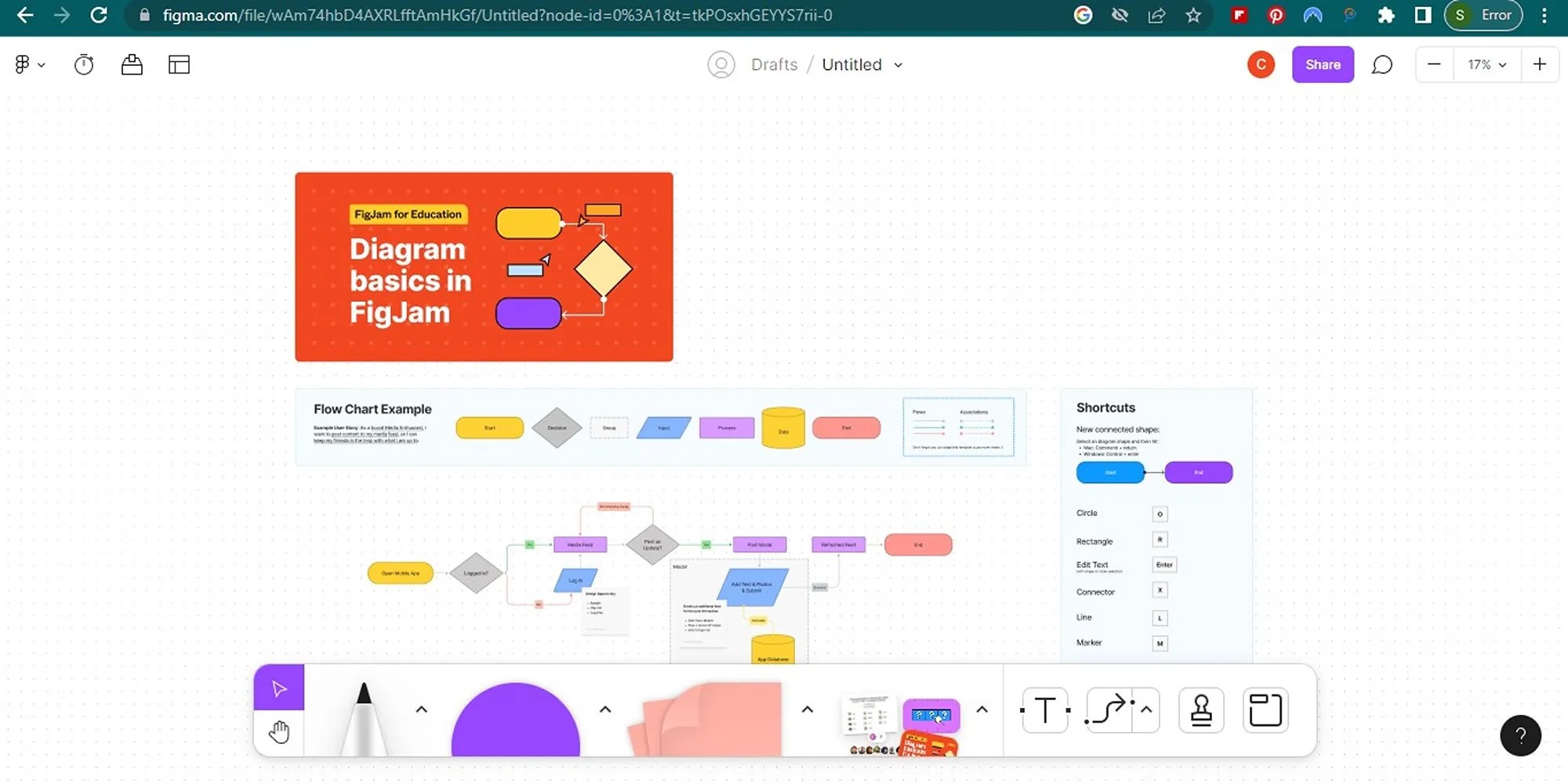Click your profile avatar C
This screenshot has height=784, width=1568.
[x=1261, y=64]
